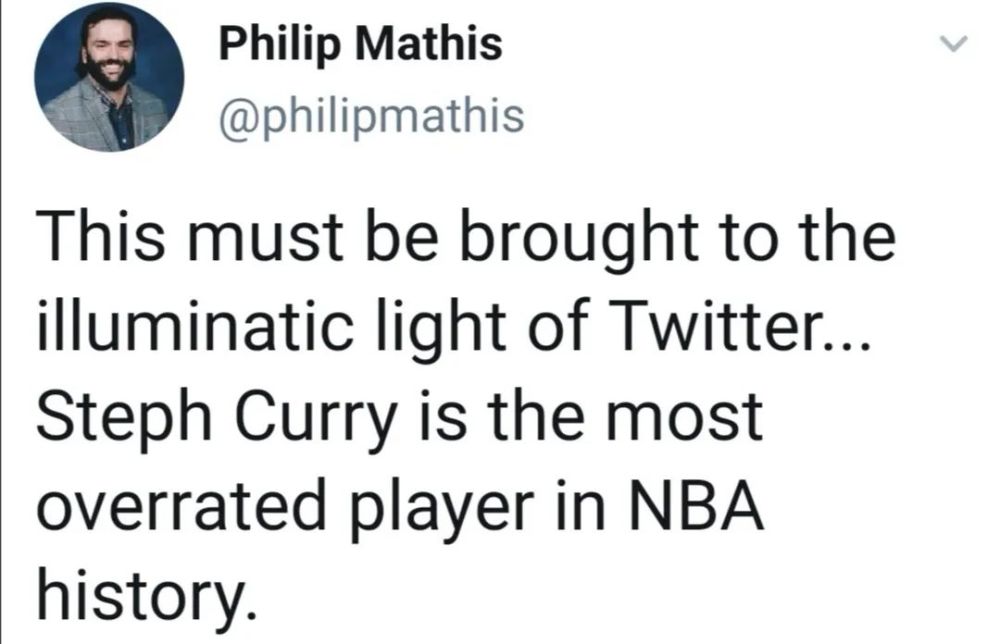Click the word "history." on the last line
The image size is (1000, 644).
(x=140, y=595)
